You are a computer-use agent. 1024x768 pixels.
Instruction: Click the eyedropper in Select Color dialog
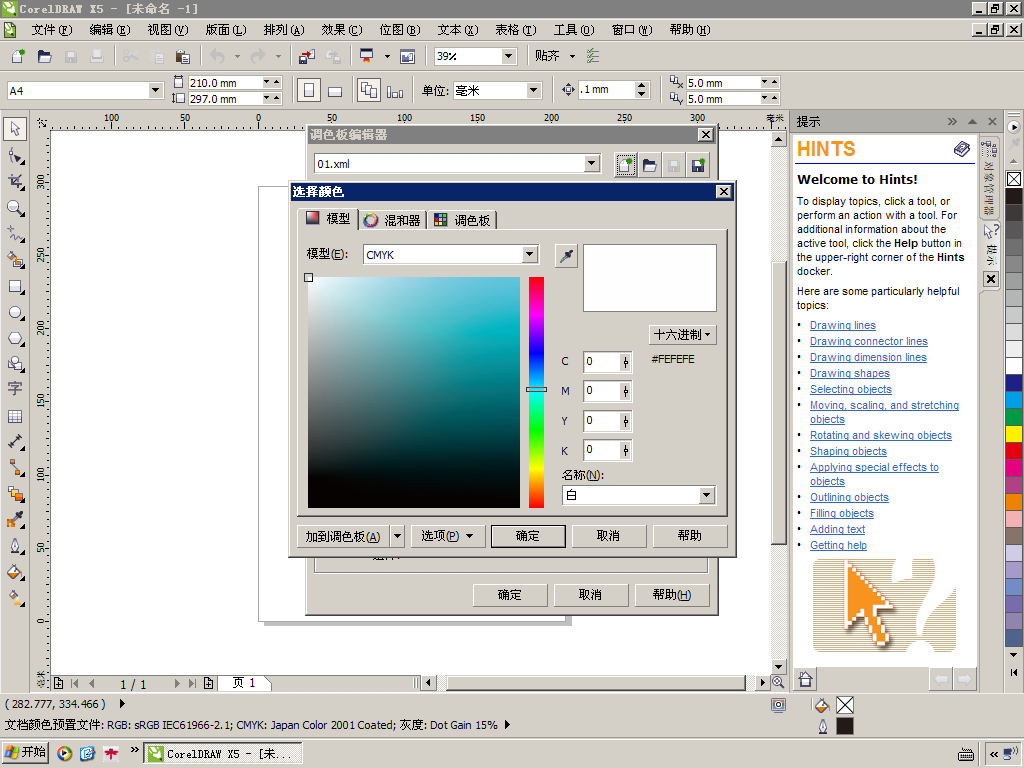pyautogui.click(x=566, y=256)
